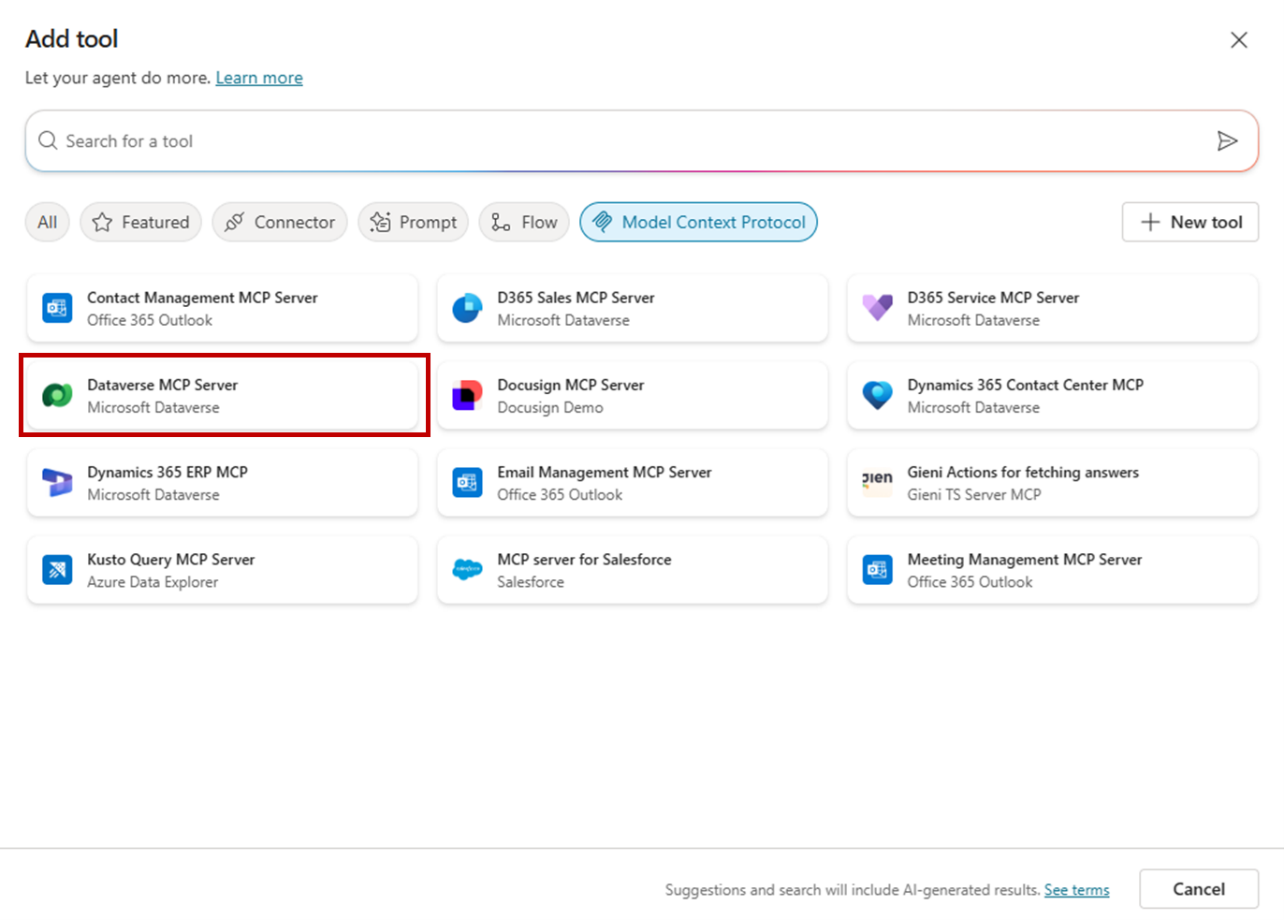This screenshot has width=1284, height=920.
Task: Create a New tool
Action: [1190, 222]
